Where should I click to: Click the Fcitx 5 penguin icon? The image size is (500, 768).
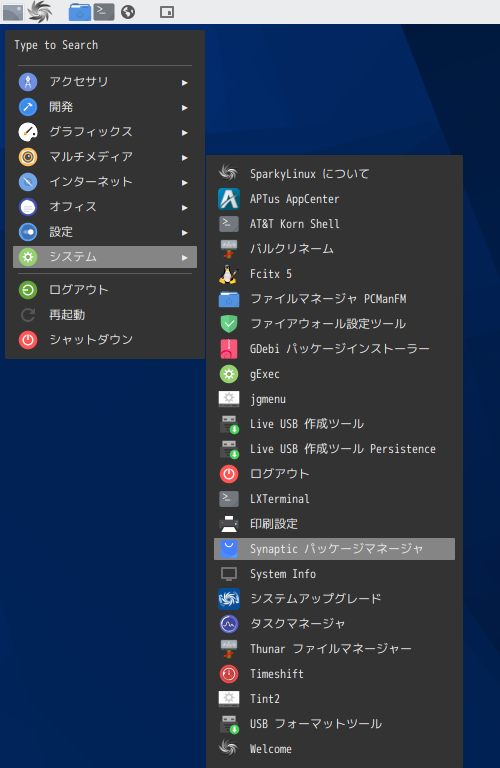pos(228,274)
